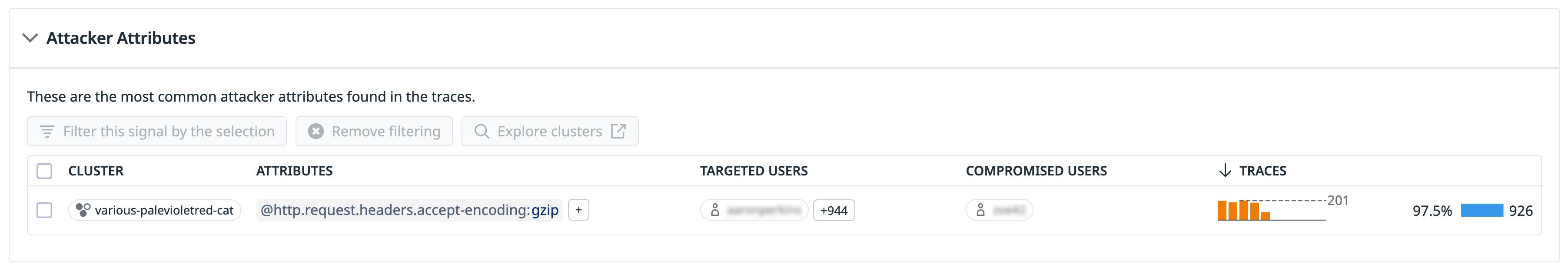Sort by the TARGETED USERS column header
The image size is (1568, 271).
[x=754, y=171]
